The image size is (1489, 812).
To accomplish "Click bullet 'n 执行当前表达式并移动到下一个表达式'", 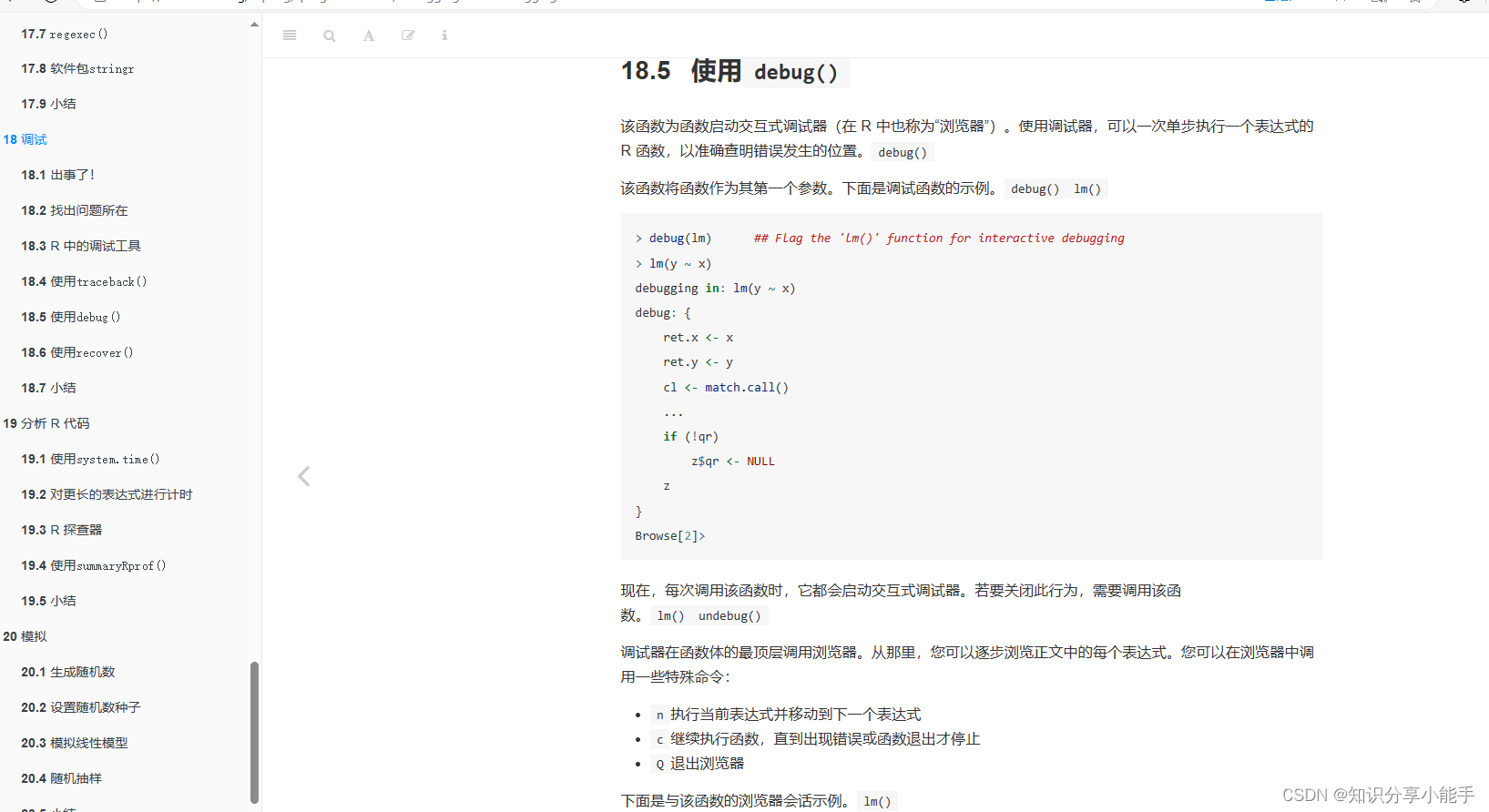I will click(788, 715).
